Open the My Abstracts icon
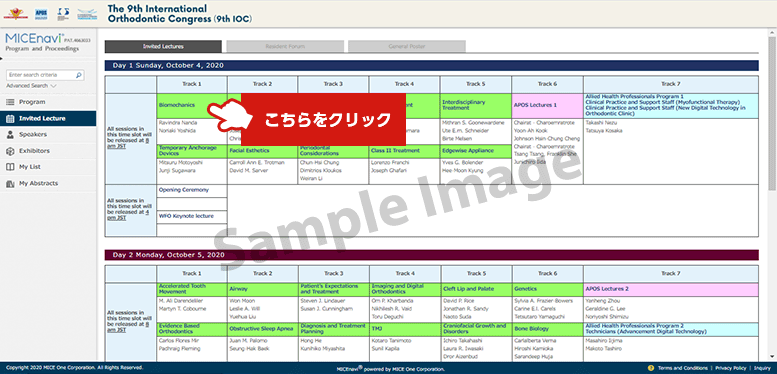777x374 pixels. pos(10,184)
